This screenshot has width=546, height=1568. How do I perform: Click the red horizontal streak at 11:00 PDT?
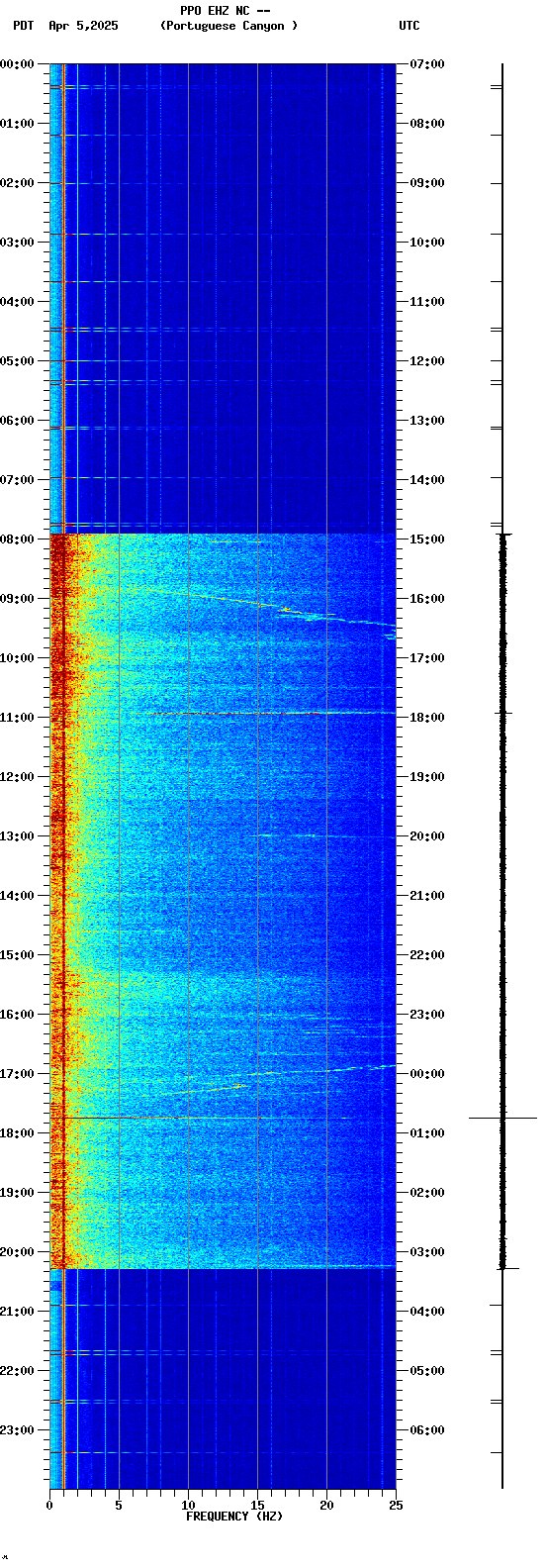[x=265, y=713]
